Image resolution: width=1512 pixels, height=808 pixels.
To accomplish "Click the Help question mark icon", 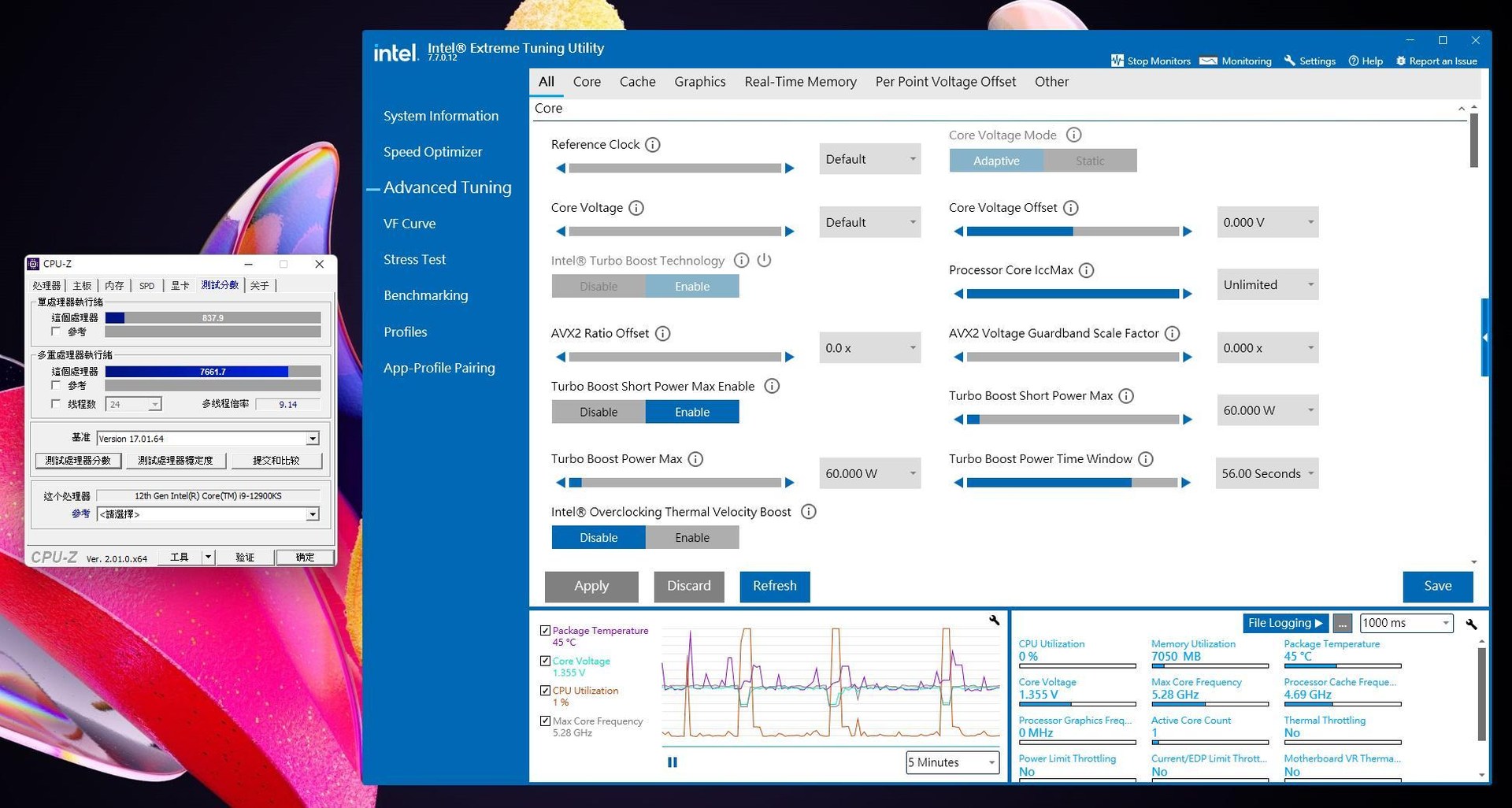I will [1353, 61].
